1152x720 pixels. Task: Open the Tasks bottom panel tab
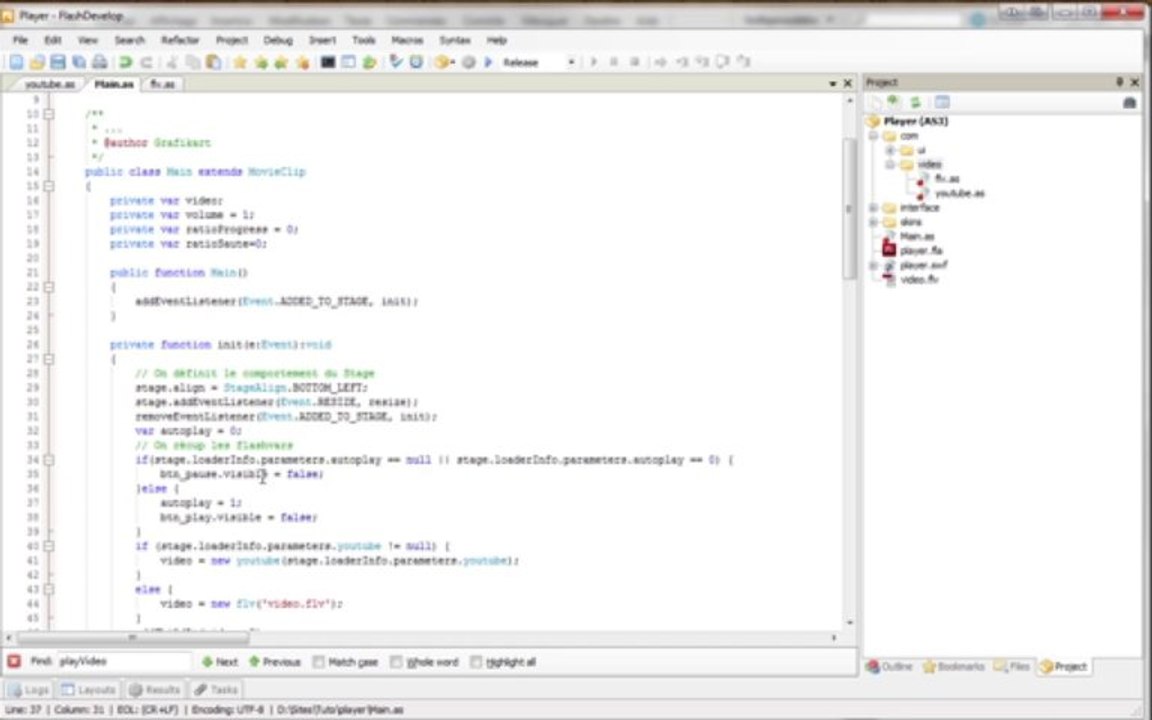pyautogui.click(x=216, y=689)
